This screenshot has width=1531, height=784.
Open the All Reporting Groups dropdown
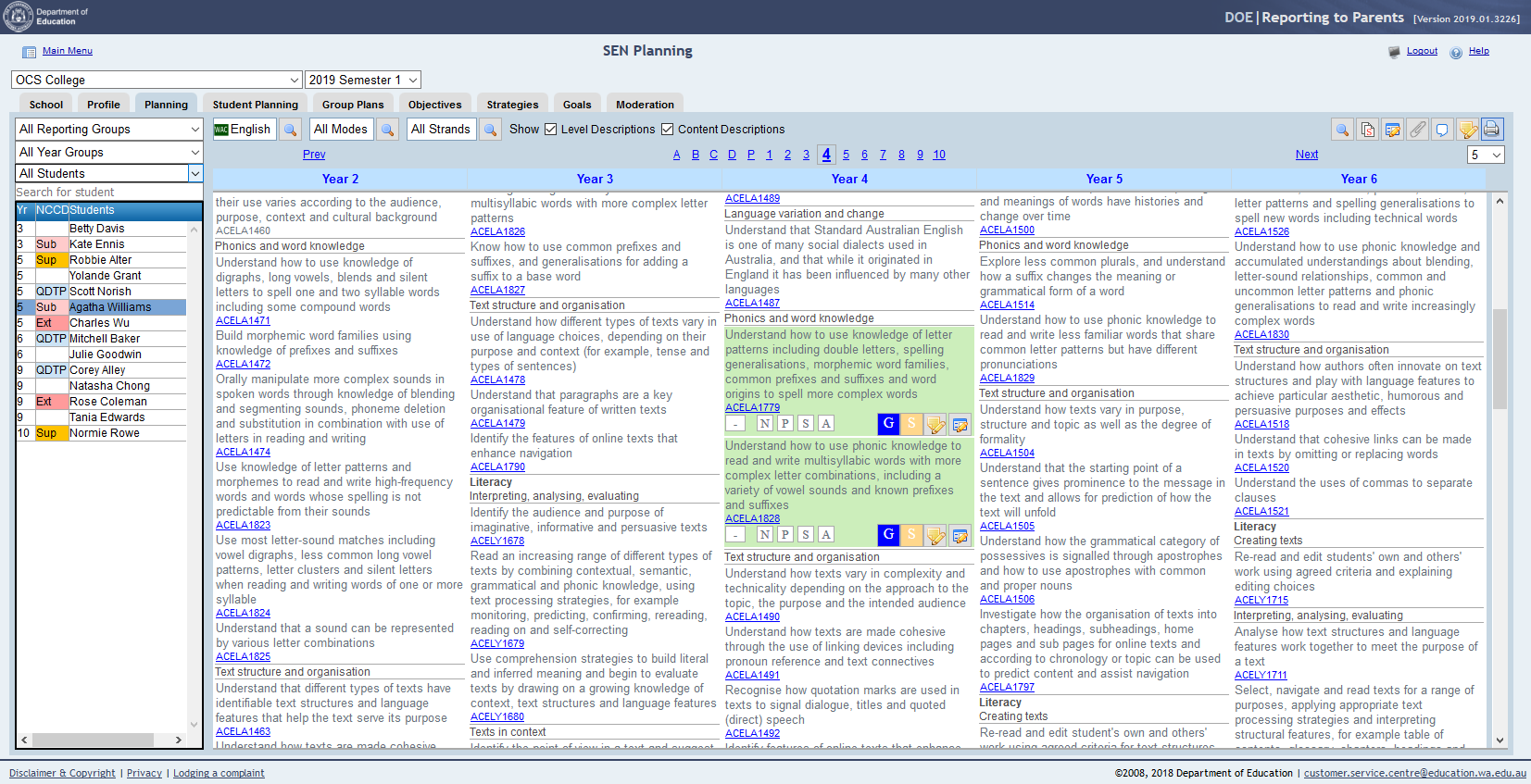(x=109, y=130)
